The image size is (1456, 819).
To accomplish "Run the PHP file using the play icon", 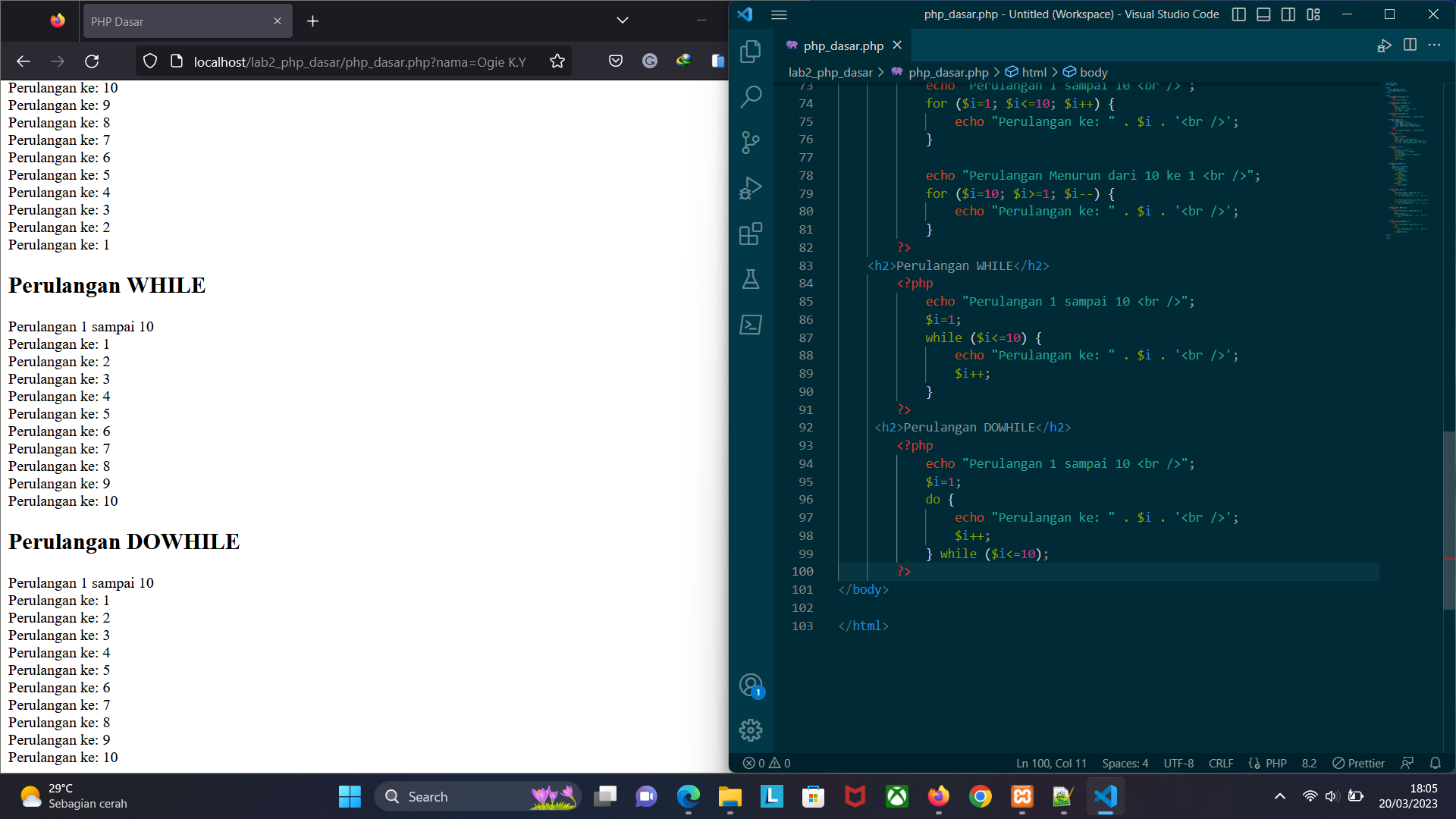I will point(1383,45).
